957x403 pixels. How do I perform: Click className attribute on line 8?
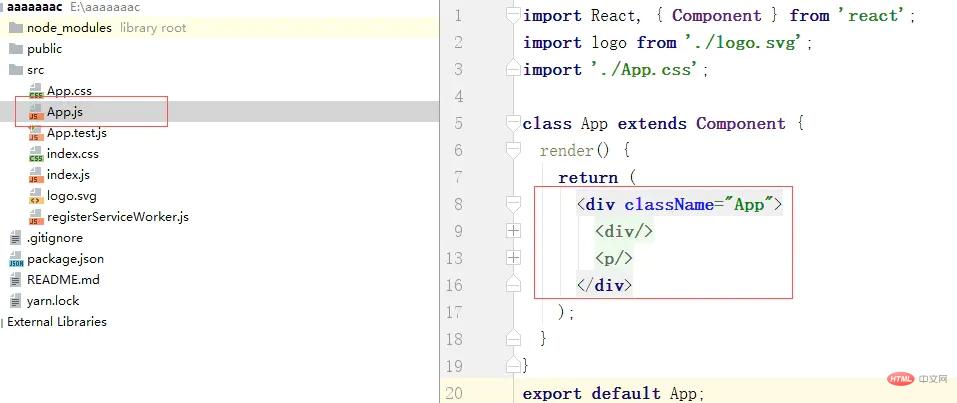[x=669, y=204]
